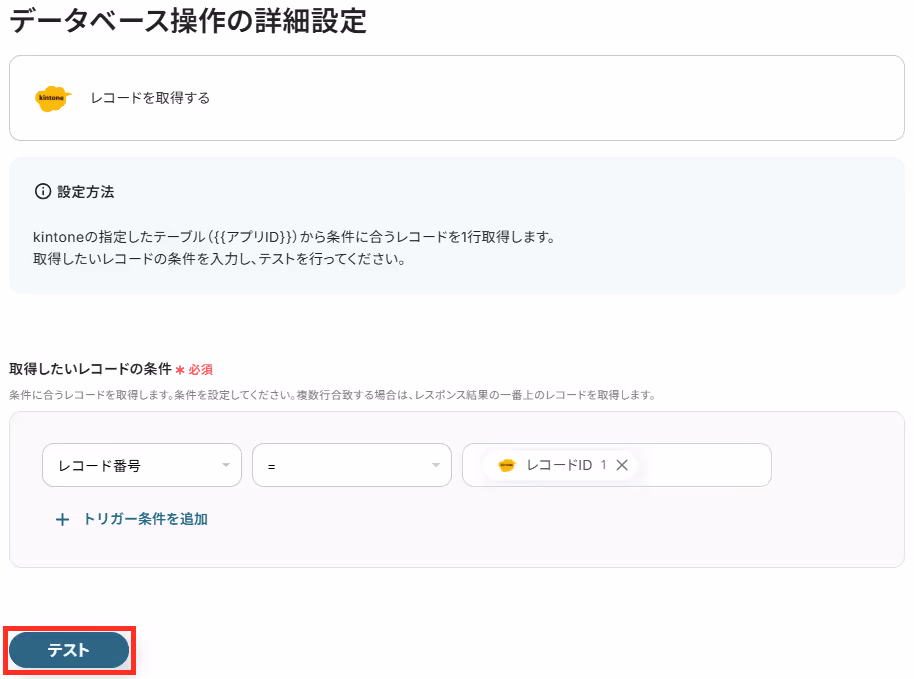914x679 pixels.
Task: Click the line starting kintoneの指定したテーブル
Action: 294,237
